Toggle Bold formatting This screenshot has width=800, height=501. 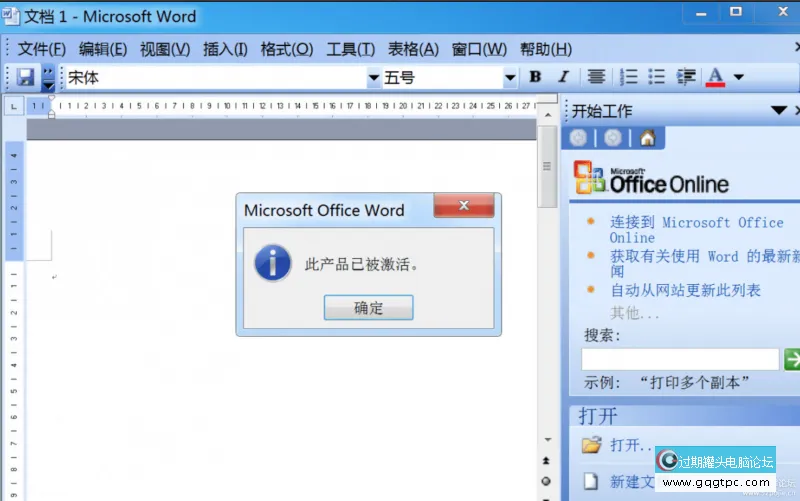click(x=535, y=77)
